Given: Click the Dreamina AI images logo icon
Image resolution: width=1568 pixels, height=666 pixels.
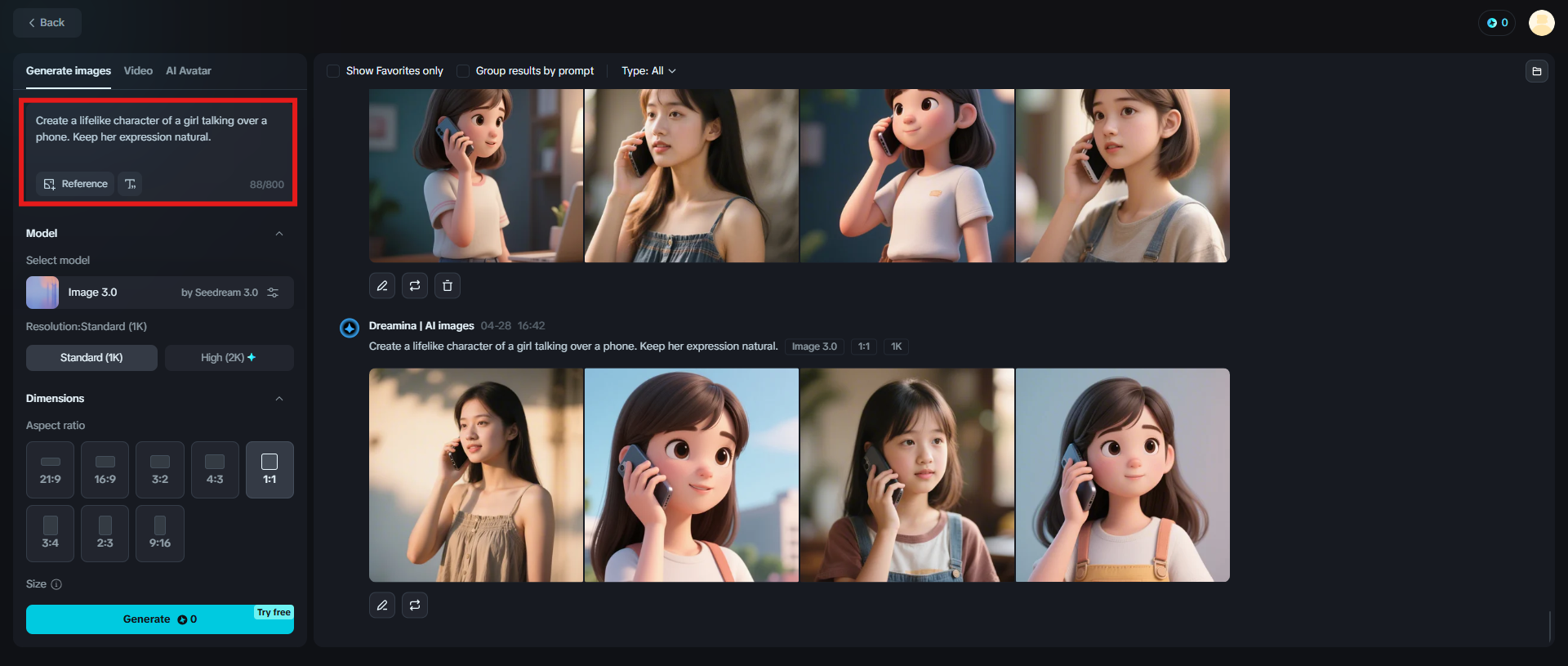Looking at the screenshot, I should tap(350, 328).
